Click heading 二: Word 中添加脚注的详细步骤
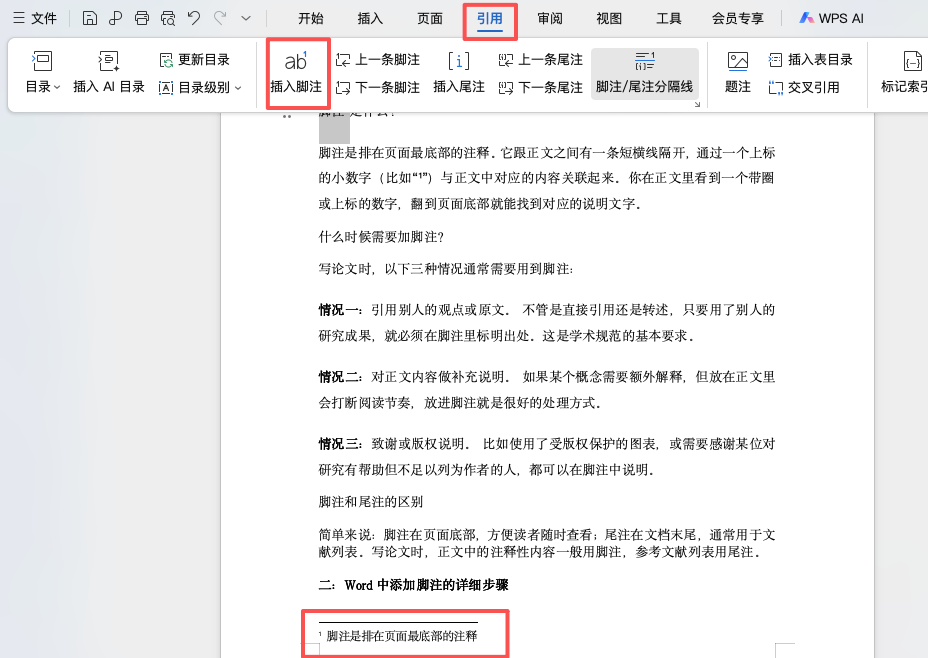This screenshot has height=658, width=928. [x=414, y=585]
